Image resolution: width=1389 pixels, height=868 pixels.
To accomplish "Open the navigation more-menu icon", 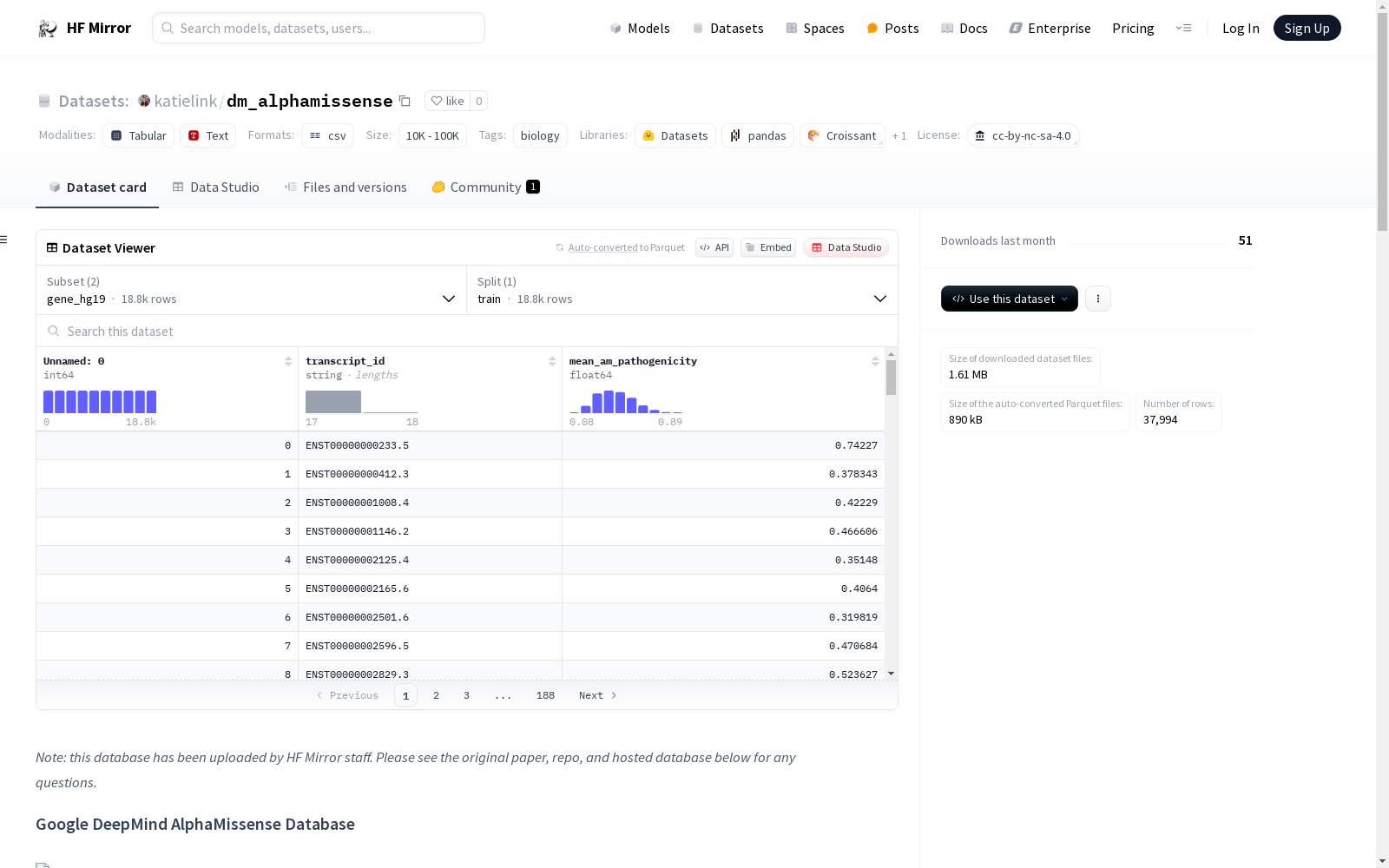I will 1183,28.
